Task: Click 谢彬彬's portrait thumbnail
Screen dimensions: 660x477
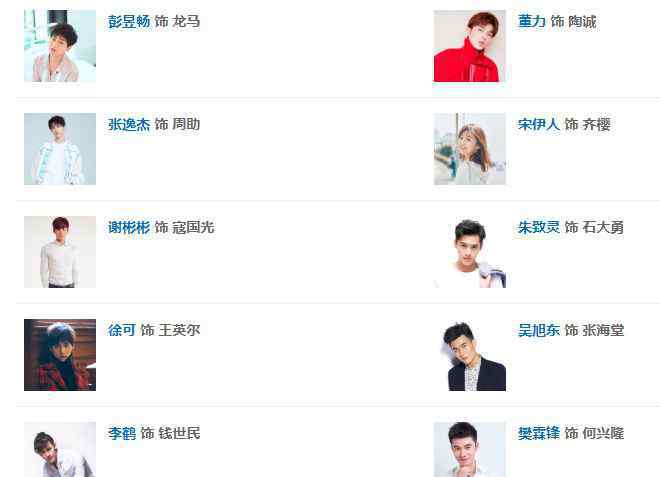Action: [60, 252]
